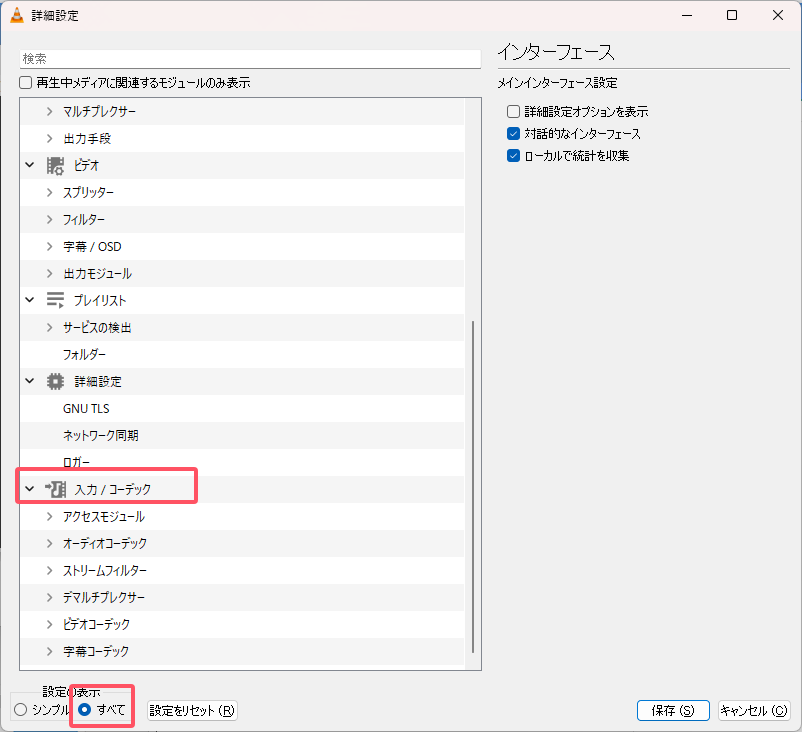The height and width of the screenshot is (732, 802).
Task: Click the 入力 / コーデック category icon
Action: point(60,489)
